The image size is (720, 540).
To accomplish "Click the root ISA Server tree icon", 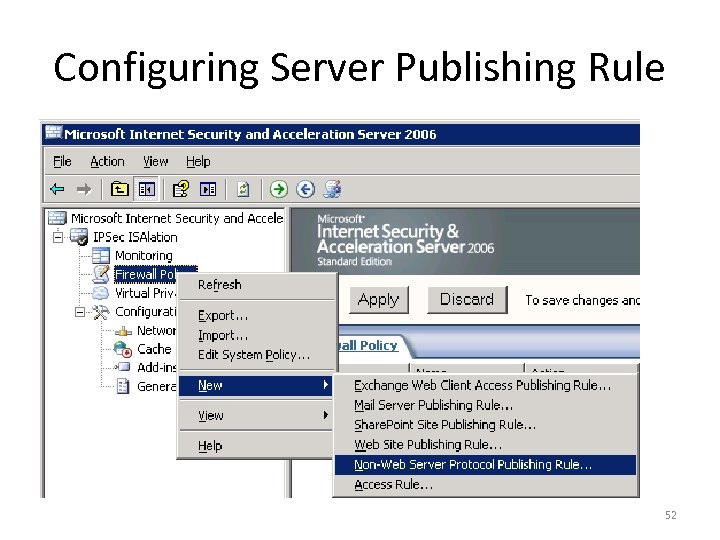I will point(57,218).
